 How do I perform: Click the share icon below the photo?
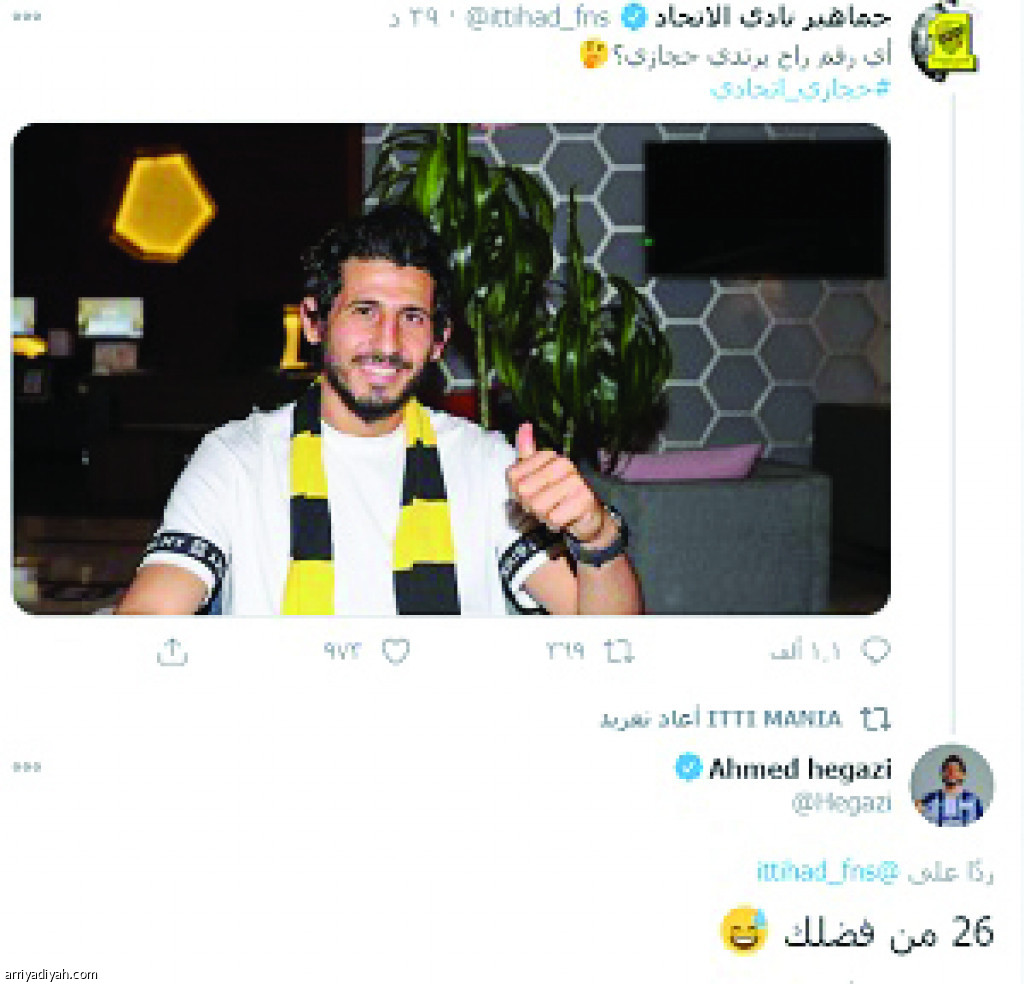pos(172,652)
